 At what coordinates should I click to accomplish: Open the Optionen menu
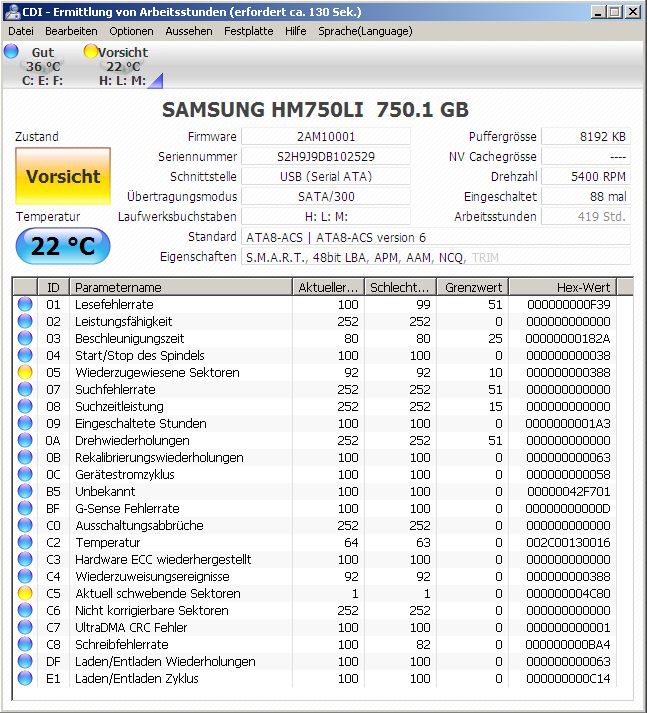pyautogui.click(x=131, y=31)
